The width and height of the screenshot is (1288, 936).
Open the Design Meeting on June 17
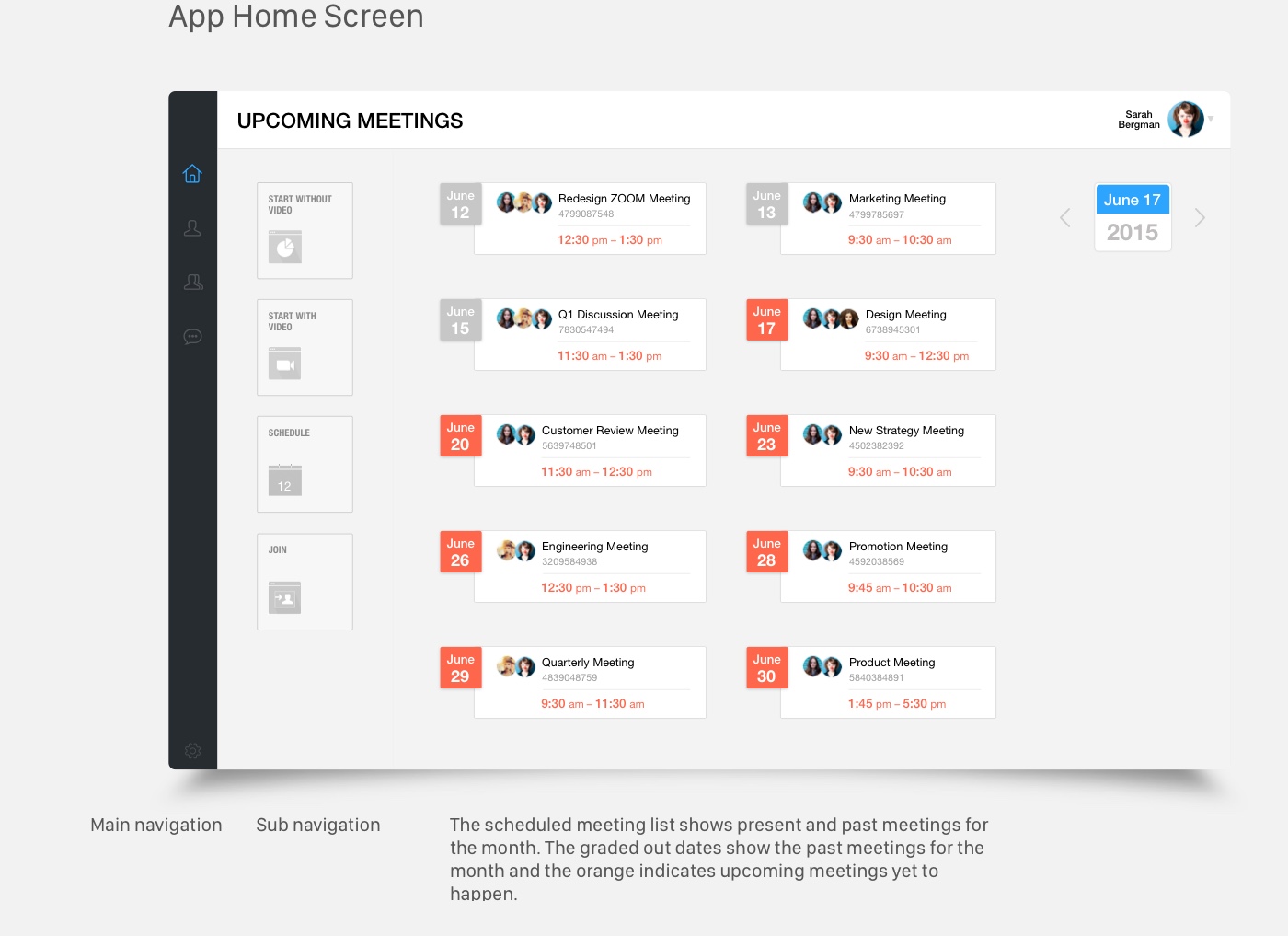click(x=905, y=315)
